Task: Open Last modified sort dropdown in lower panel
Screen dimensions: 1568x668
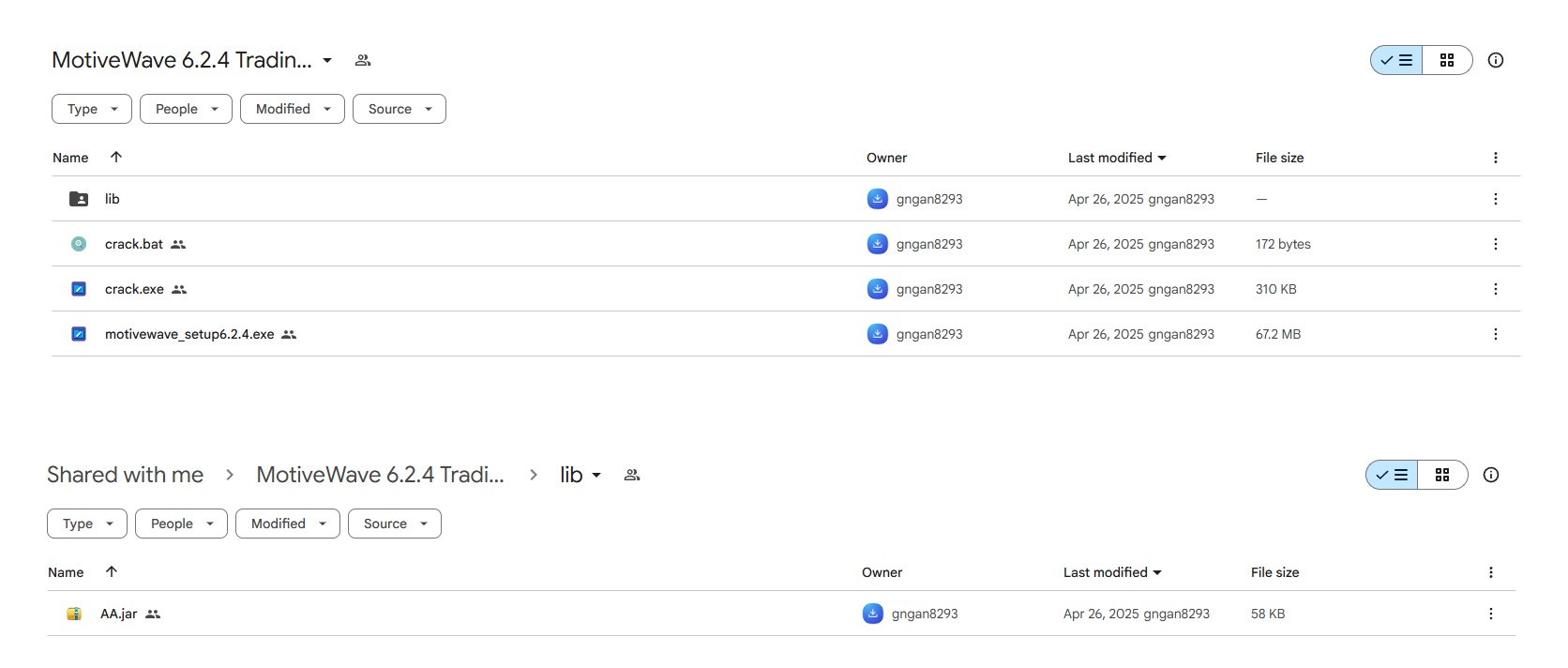Action: pos(1112,572)
